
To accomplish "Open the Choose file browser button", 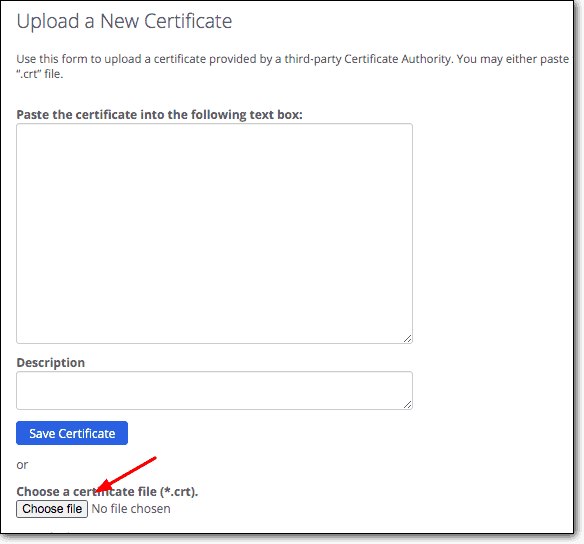I will point(52,509).
